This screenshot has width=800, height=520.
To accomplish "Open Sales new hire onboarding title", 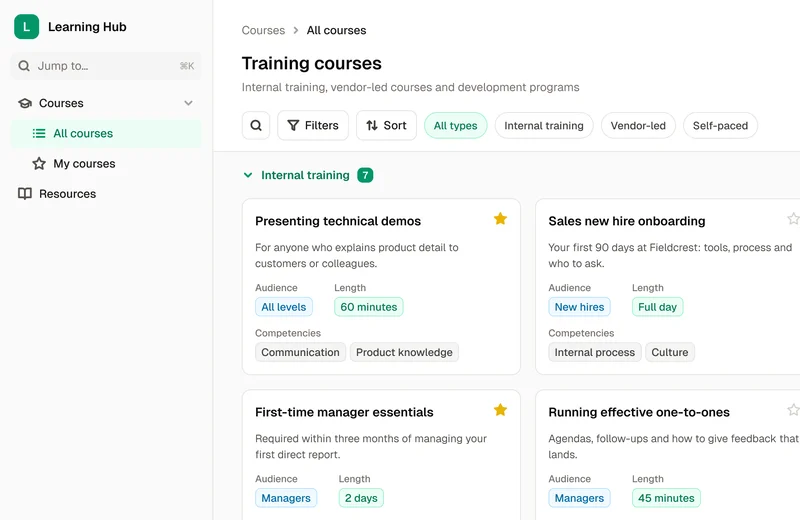I will pos(627,221).
